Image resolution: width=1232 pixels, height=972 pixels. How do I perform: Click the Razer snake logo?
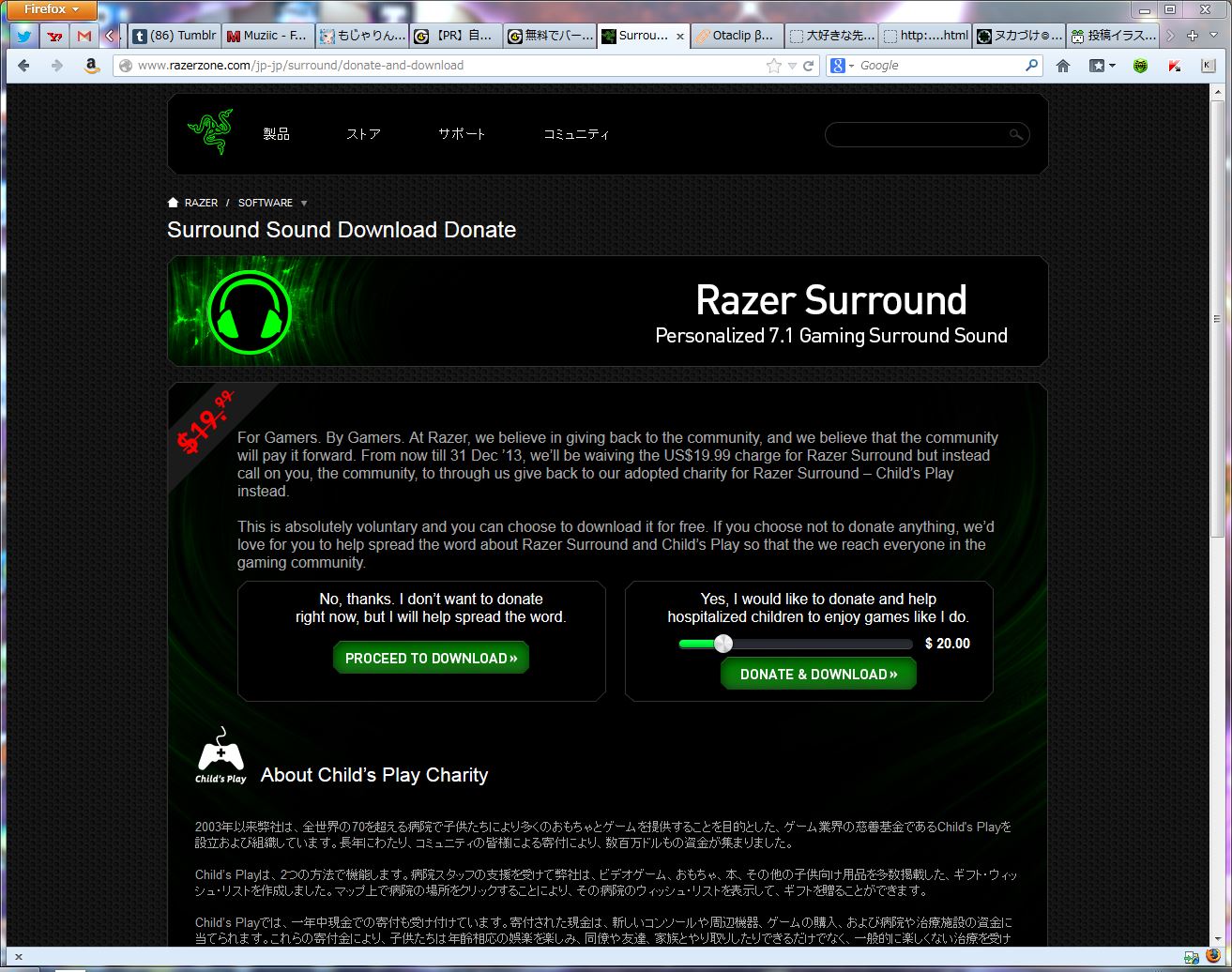point(210,131)
